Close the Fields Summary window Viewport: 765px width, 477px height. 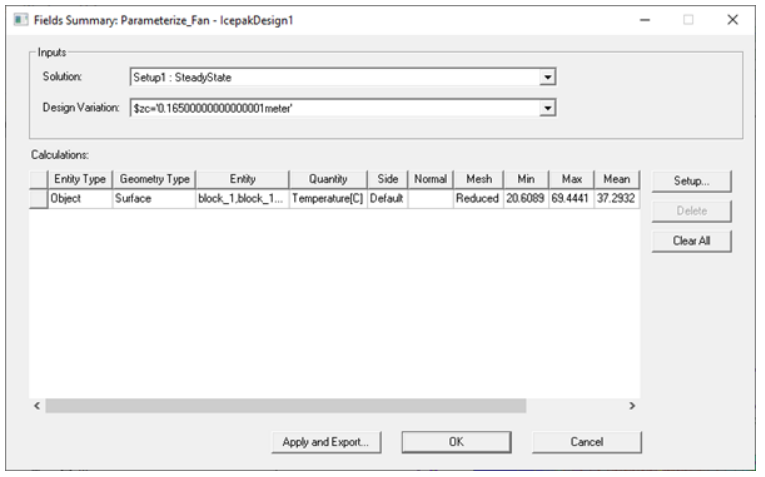[732, 20]
